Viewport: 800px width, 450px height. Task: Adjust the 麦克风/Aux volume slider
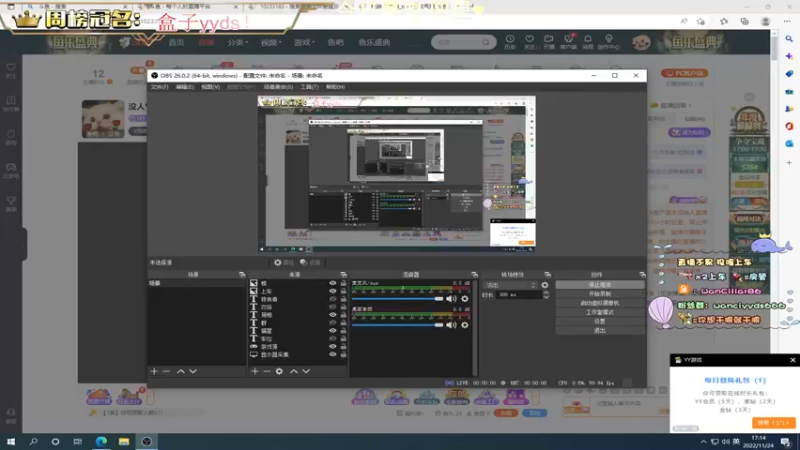coord(398,298)
